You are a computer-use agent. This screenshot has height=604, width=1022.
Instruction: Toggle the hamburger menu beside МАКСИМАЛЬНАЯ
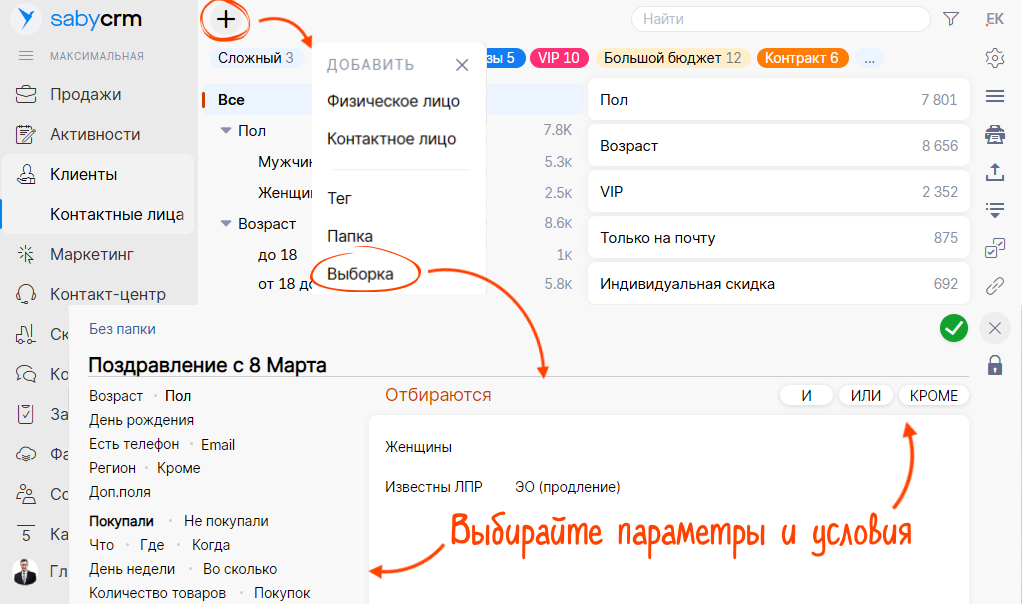pyautogui.click(x=26, y=56)
